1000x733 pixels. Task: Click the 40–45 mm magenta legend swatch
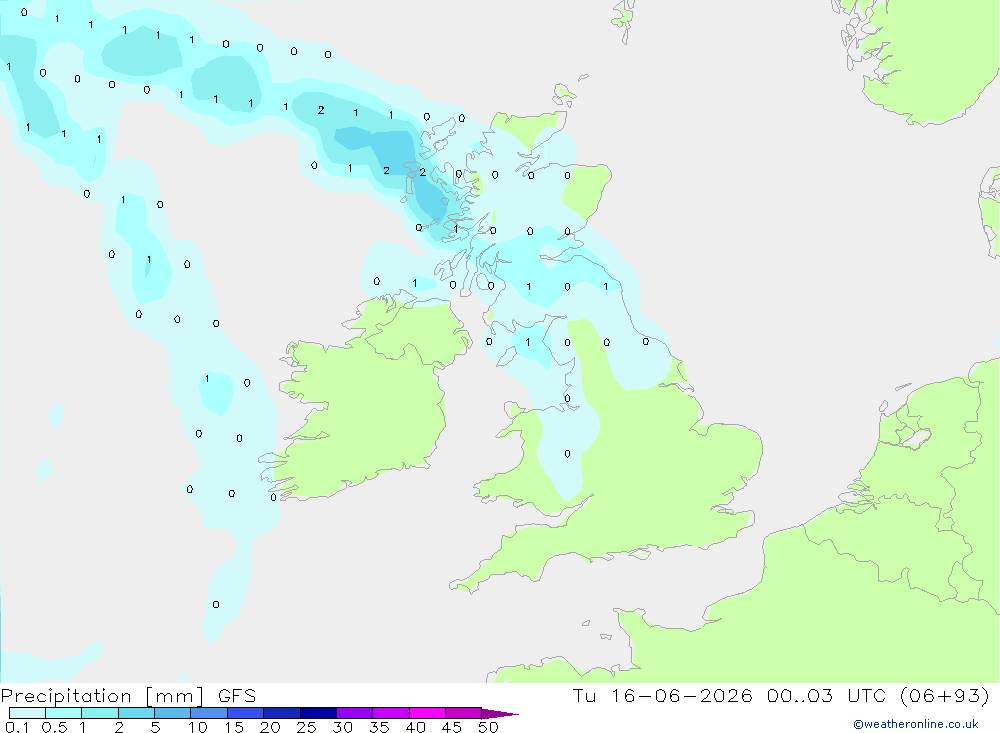coord(427,713)
